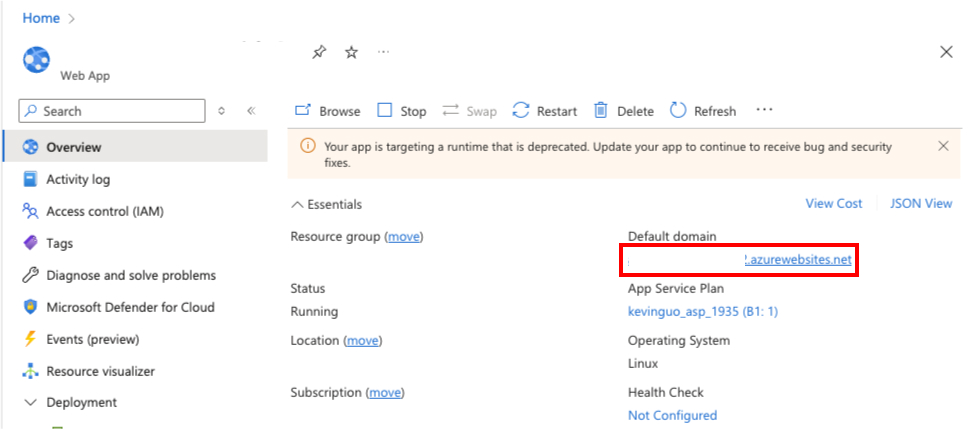Open more toolbar commands ellipsis
The image size is (978, 429).
coord(764,110)
